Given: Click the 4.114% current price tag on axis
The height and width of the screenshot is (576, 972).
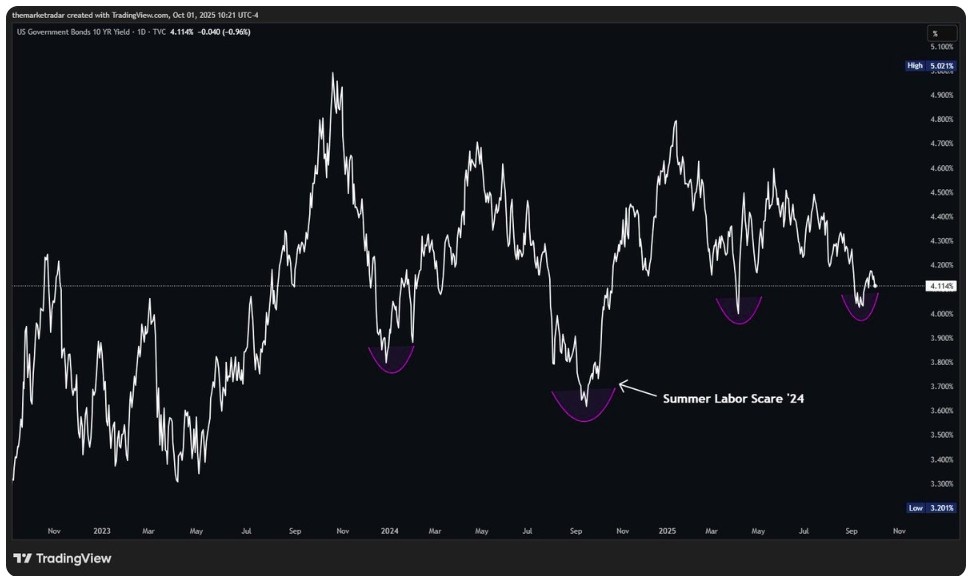Looking at the screenshot, I should (941, 286).
